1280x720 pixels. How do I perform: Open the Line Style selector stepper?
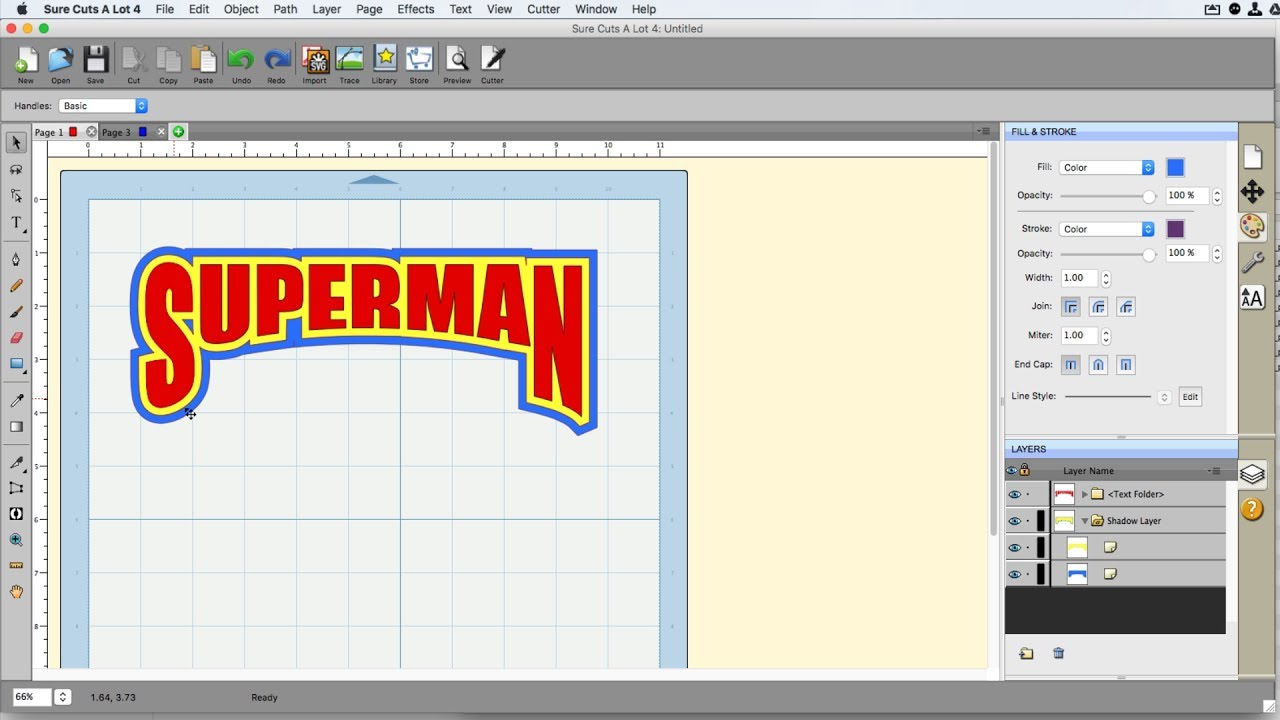click(1164, 397)
